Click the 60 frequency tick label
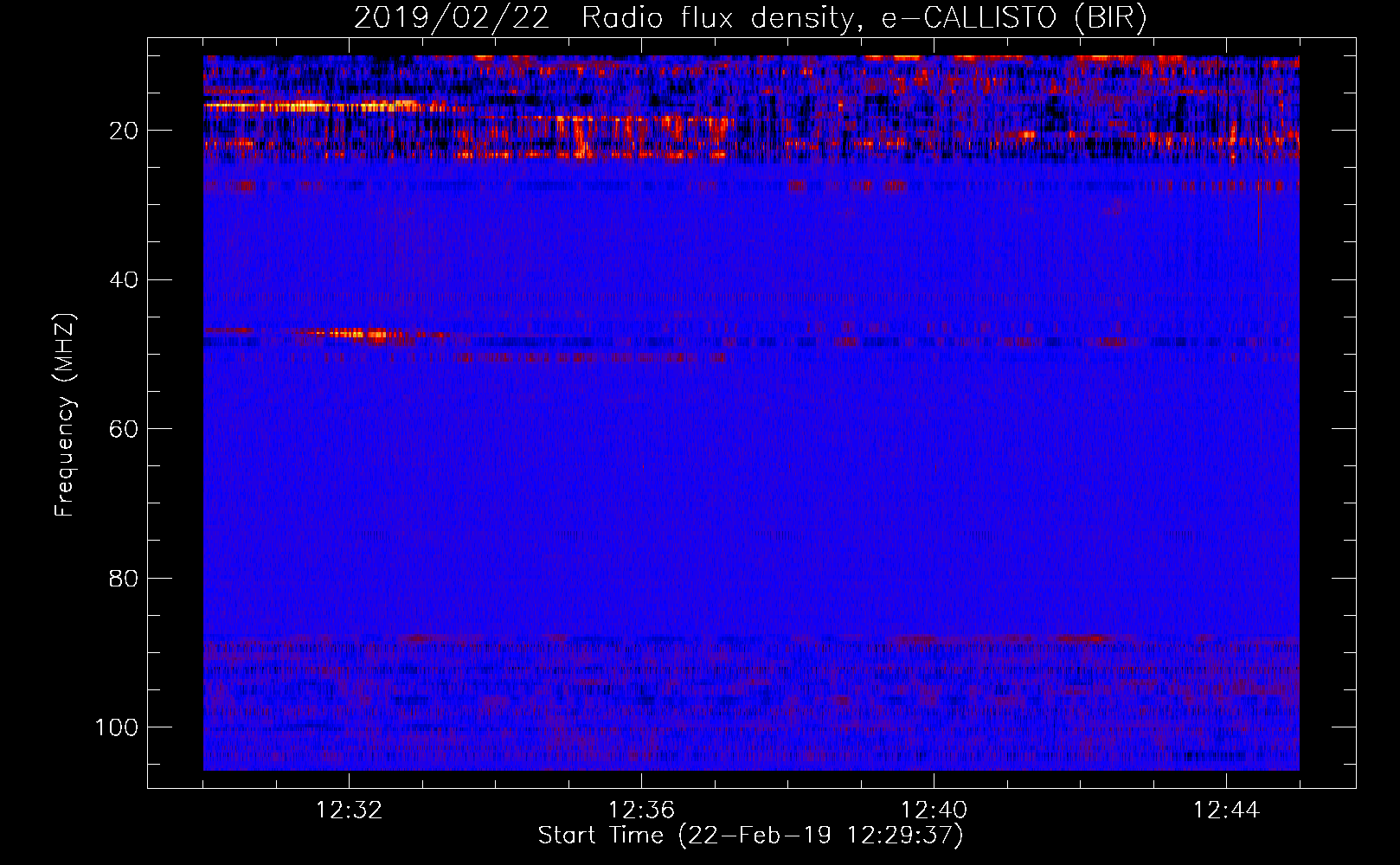 [x=125, y=429]
